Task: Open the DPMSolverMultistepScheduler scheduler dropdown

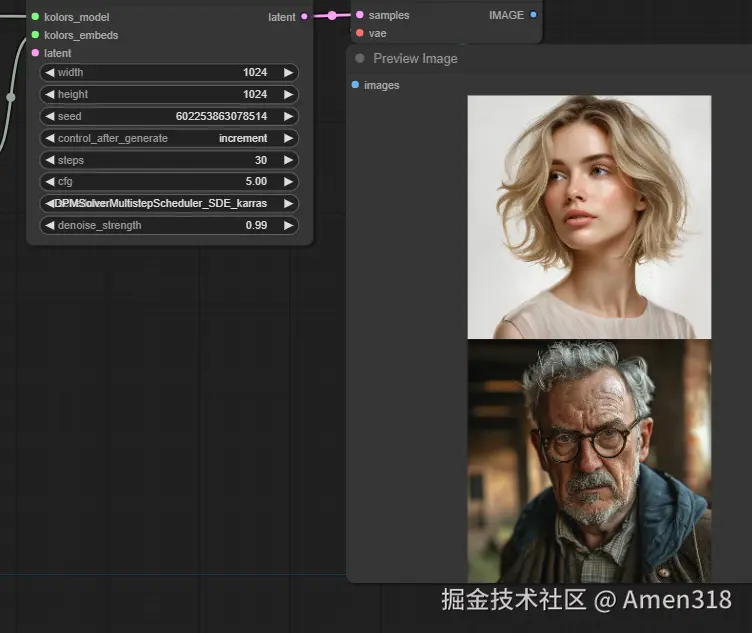Action: 170,203
